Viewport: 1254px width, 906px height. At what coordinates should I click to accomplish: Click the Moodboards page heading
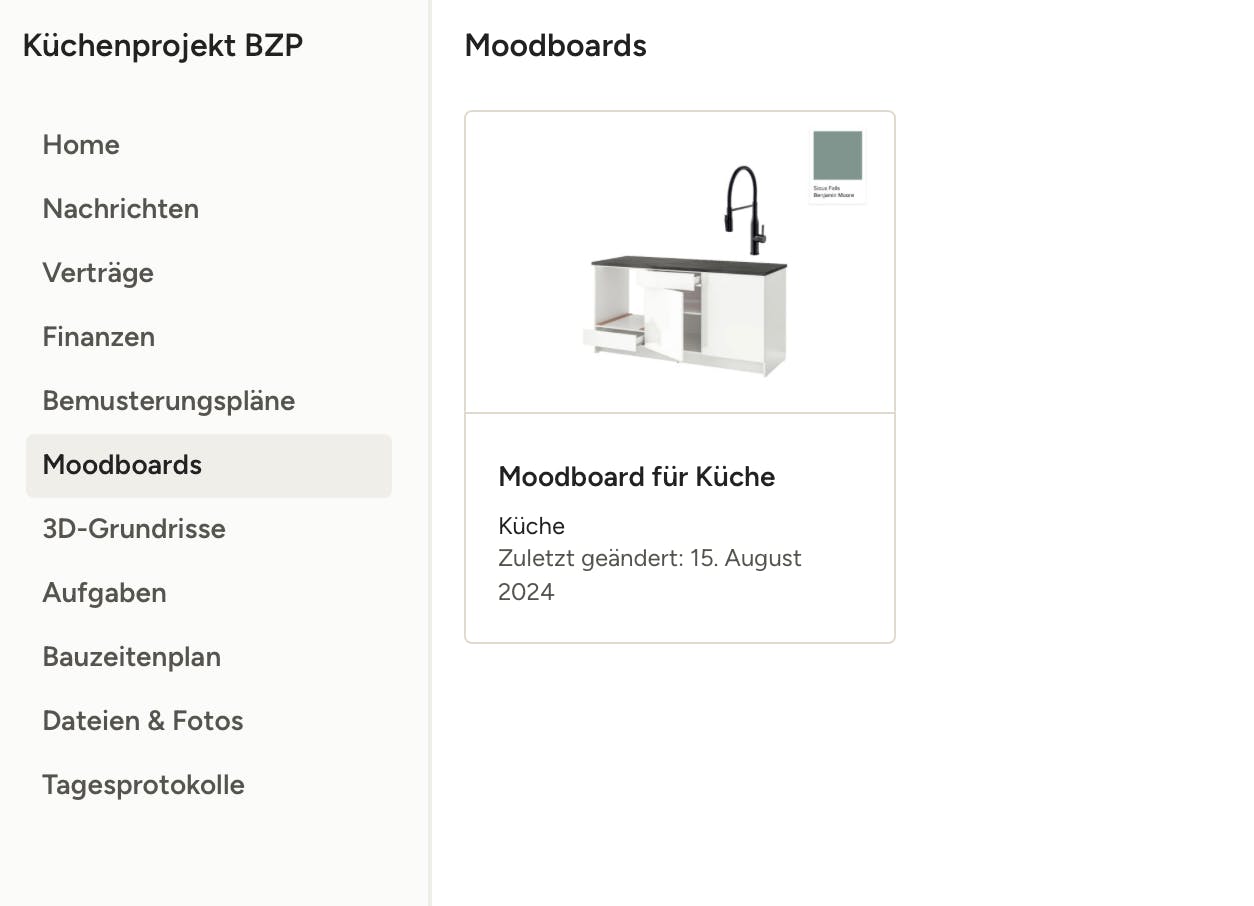coord(555,46)
